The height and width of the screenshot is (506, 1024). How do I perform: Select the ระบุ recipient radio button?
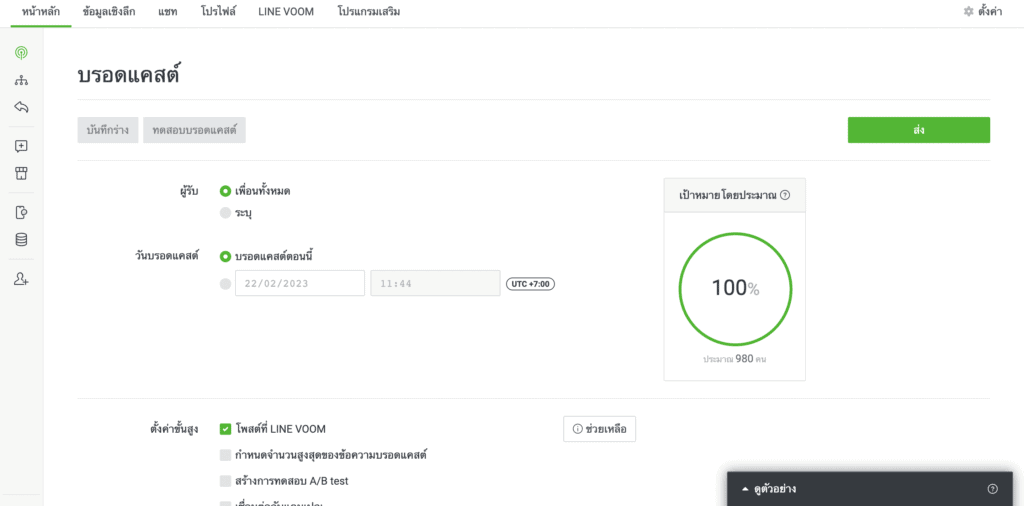pos(225,213)
